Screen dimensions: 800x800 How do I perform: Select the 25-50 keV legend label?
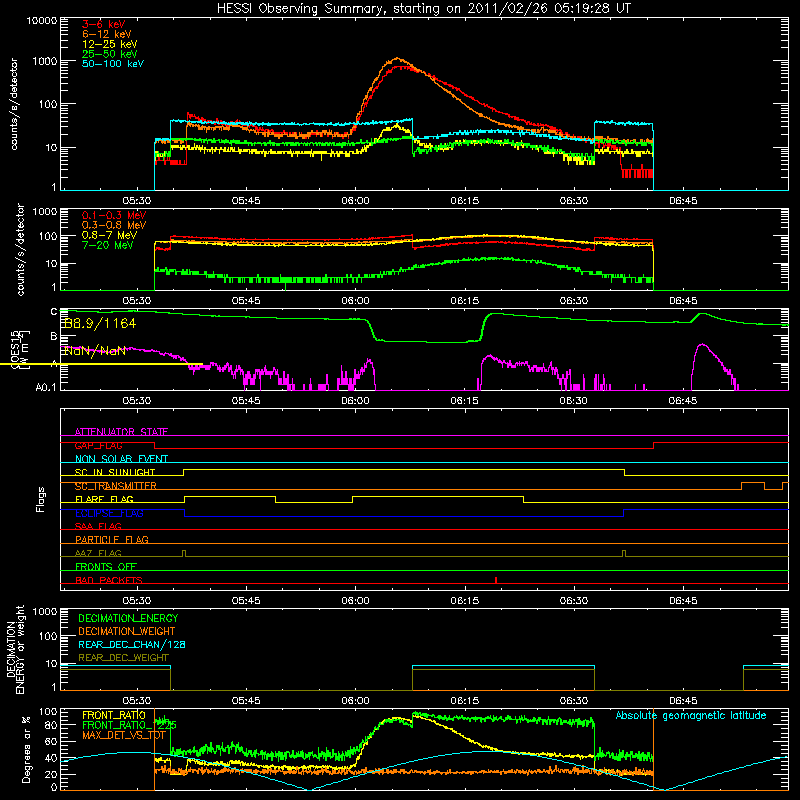pos(110,54)
